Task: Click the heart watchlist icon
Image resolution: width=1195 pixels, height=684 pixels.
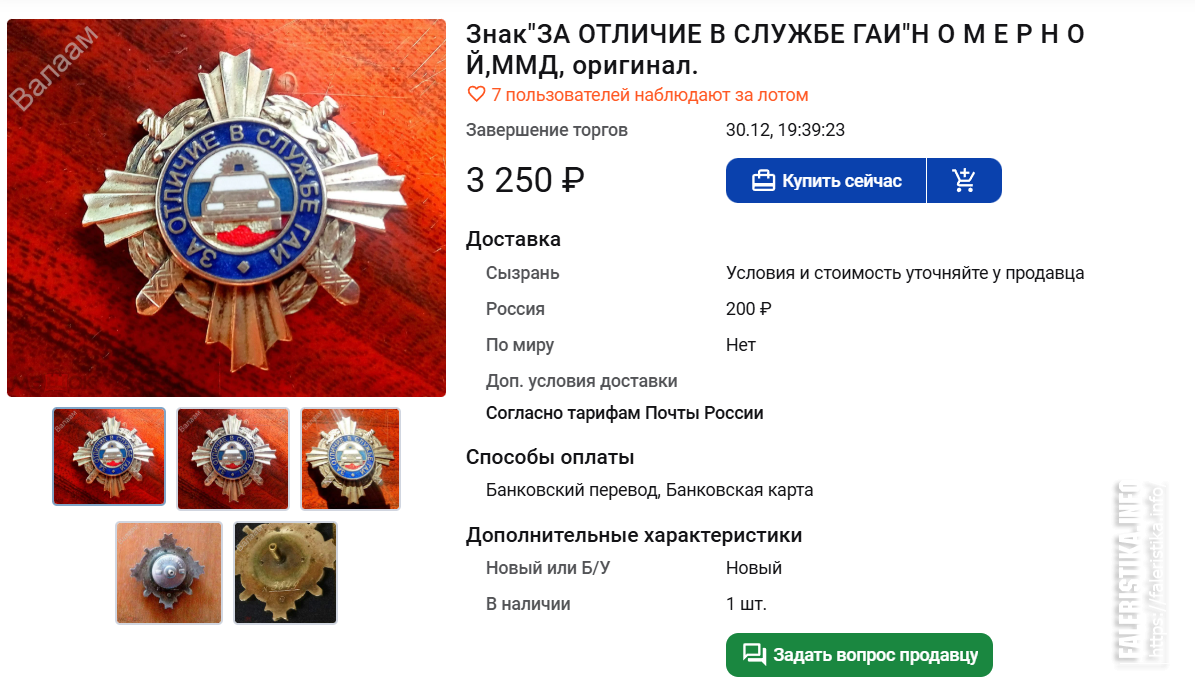Action: tap(476, 95)
